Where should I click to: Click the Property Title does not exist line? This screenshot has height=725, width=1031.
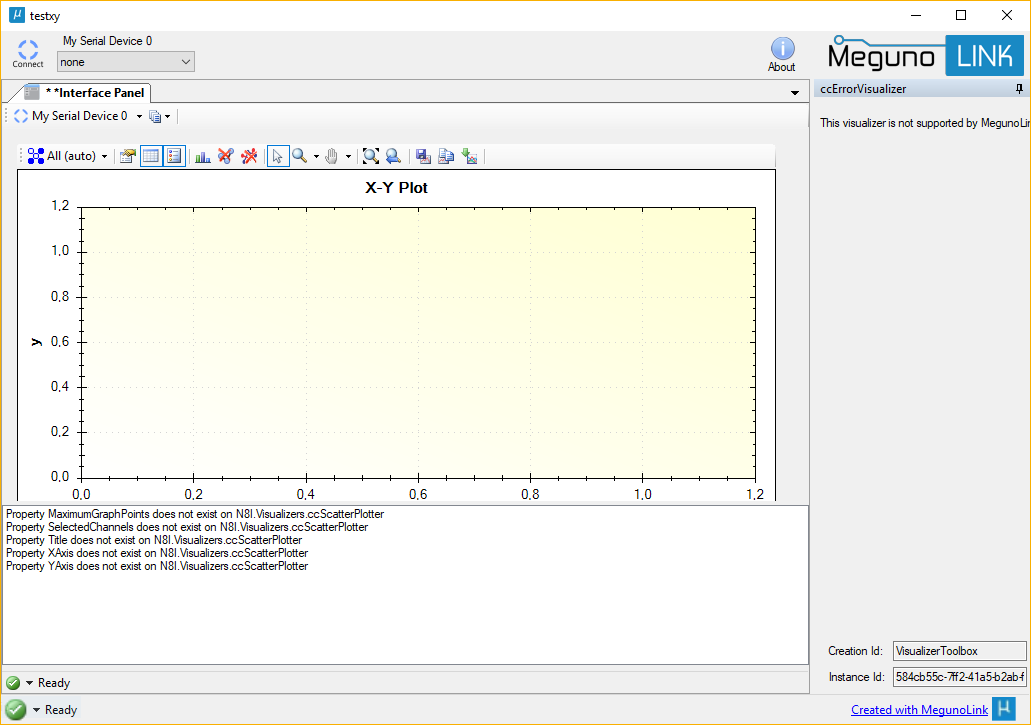pyautogui.click(x=154, y=540)
